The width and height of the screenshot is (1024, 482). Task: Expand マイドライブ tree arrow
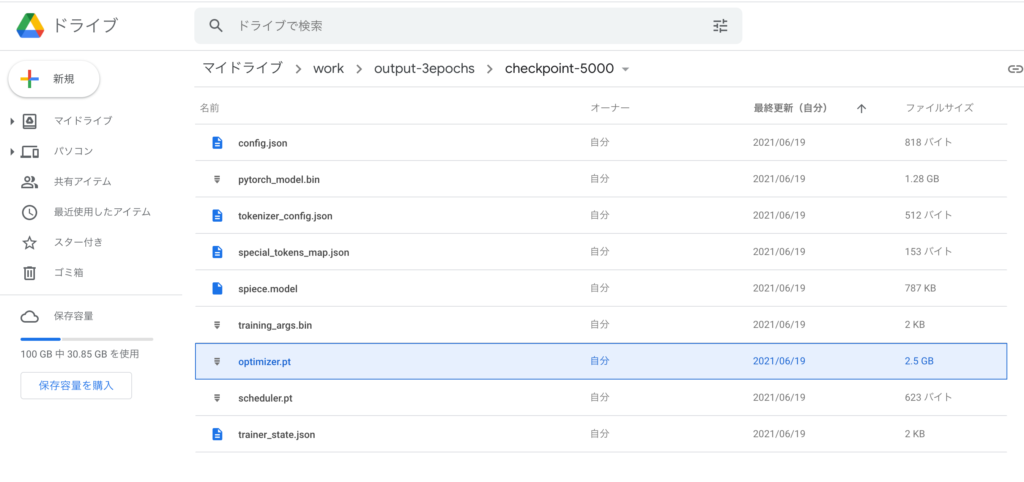[x=12, y=121]
